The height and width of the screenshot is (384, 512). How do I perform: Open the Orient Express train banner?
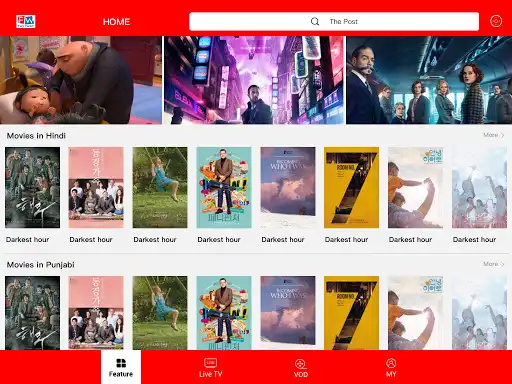429,80
